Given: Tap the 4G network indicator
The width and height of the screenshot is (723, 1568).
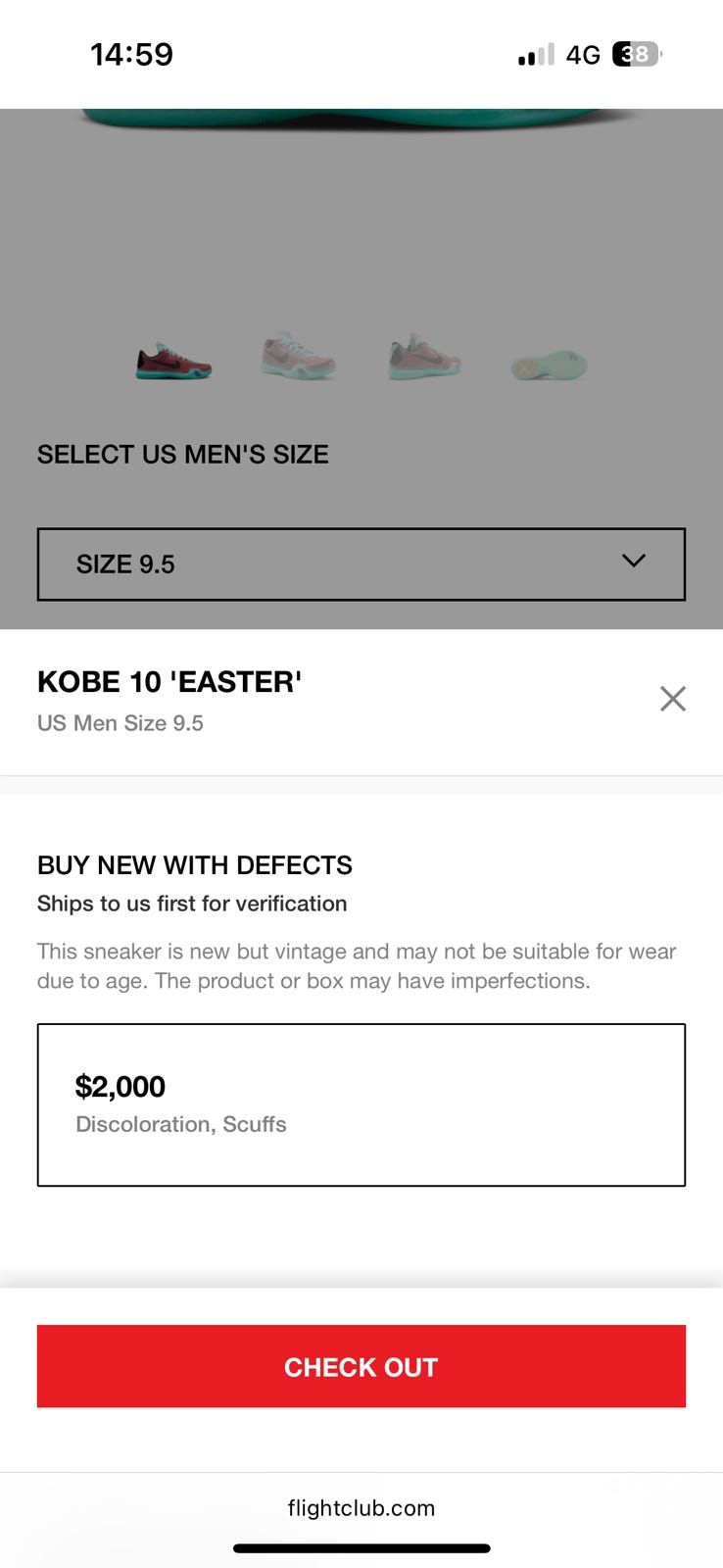Looking at the screenshot, I should pos(583,55).
